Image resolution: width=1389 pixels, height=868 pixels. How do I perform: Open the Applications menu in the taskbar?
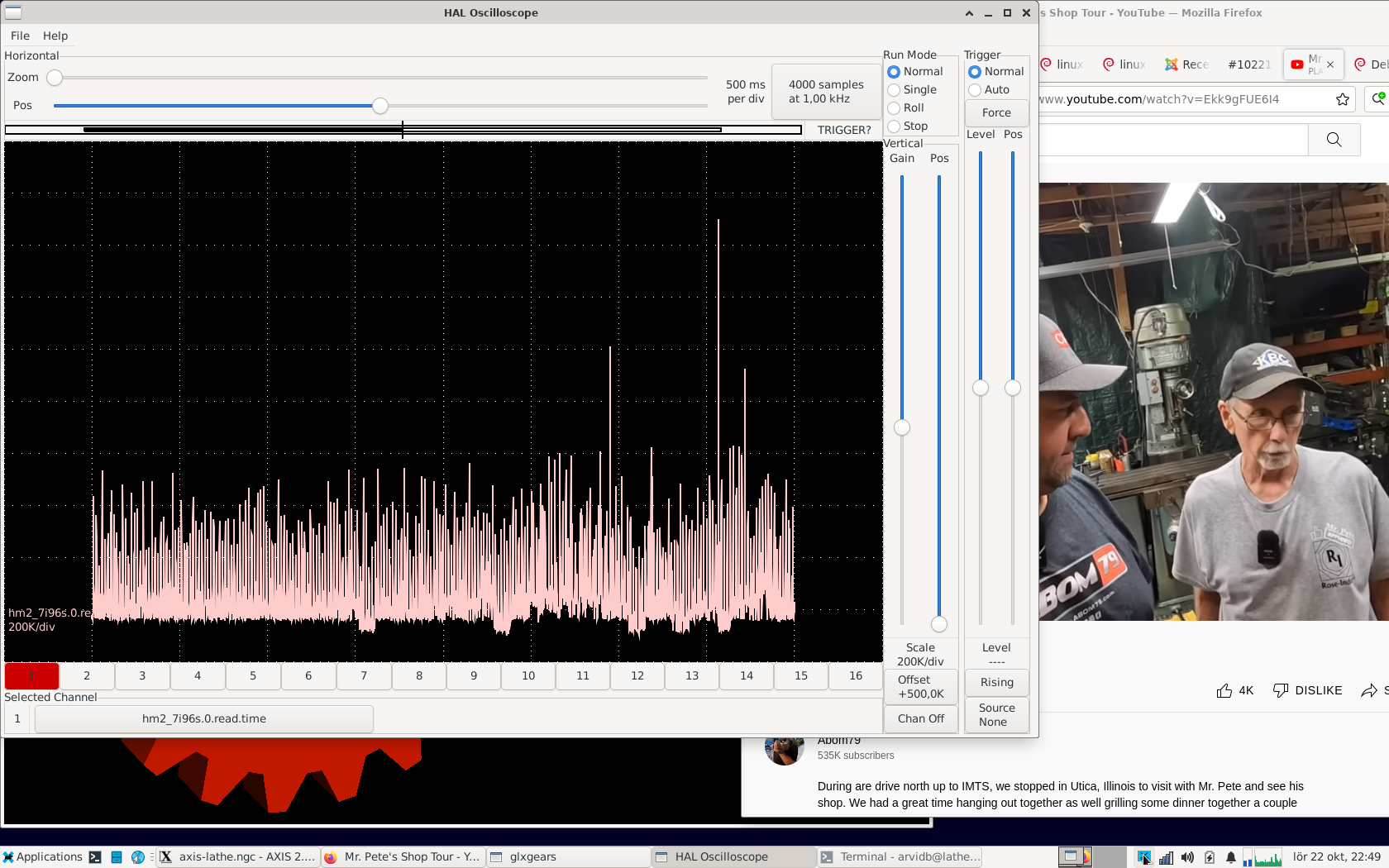coord(42,856)
